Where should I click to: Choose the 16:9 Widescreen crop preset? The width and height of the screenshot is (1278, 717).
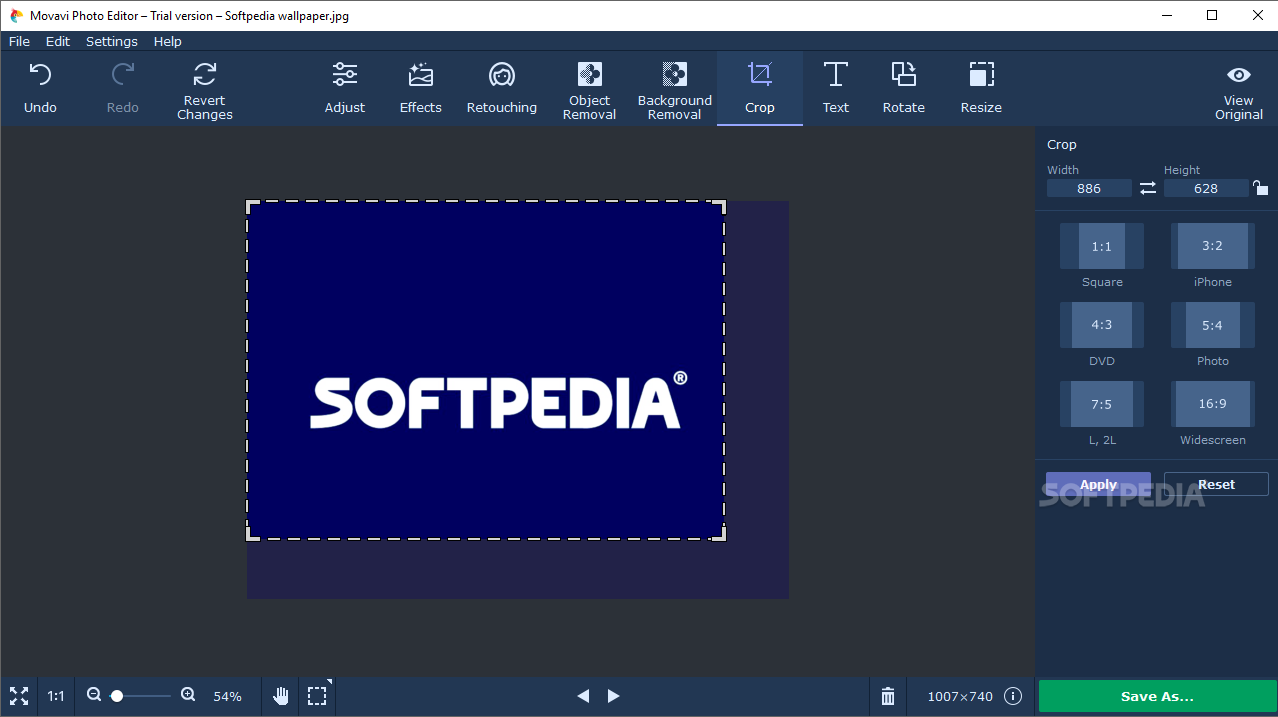(x=1213, y=404)
